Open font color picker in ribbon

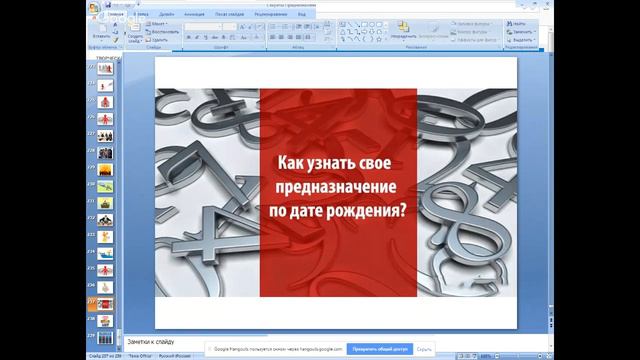257,37
